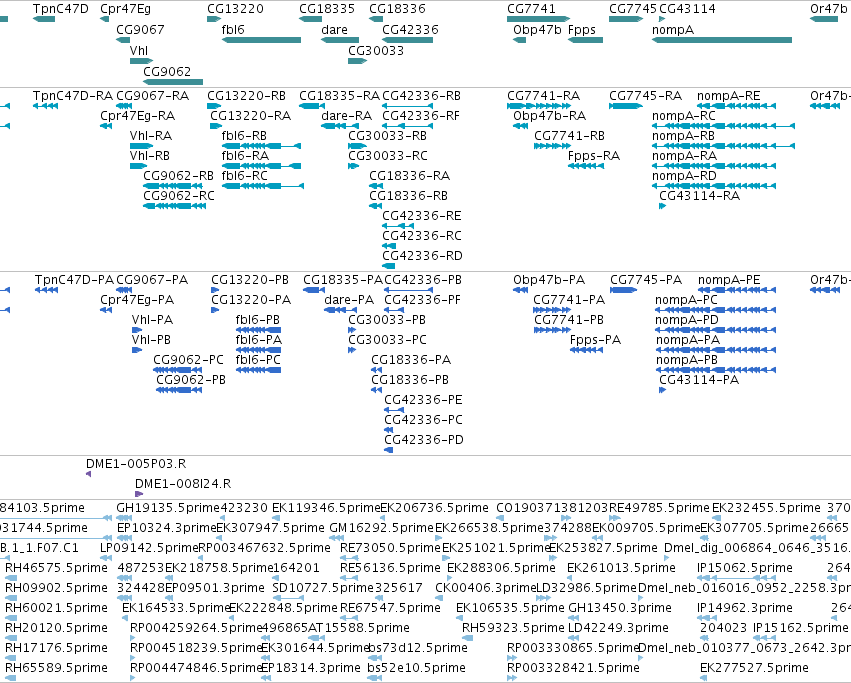Select the CG18335-PA protein label
Screen dimensions: 851x683
tap(343, 280)
